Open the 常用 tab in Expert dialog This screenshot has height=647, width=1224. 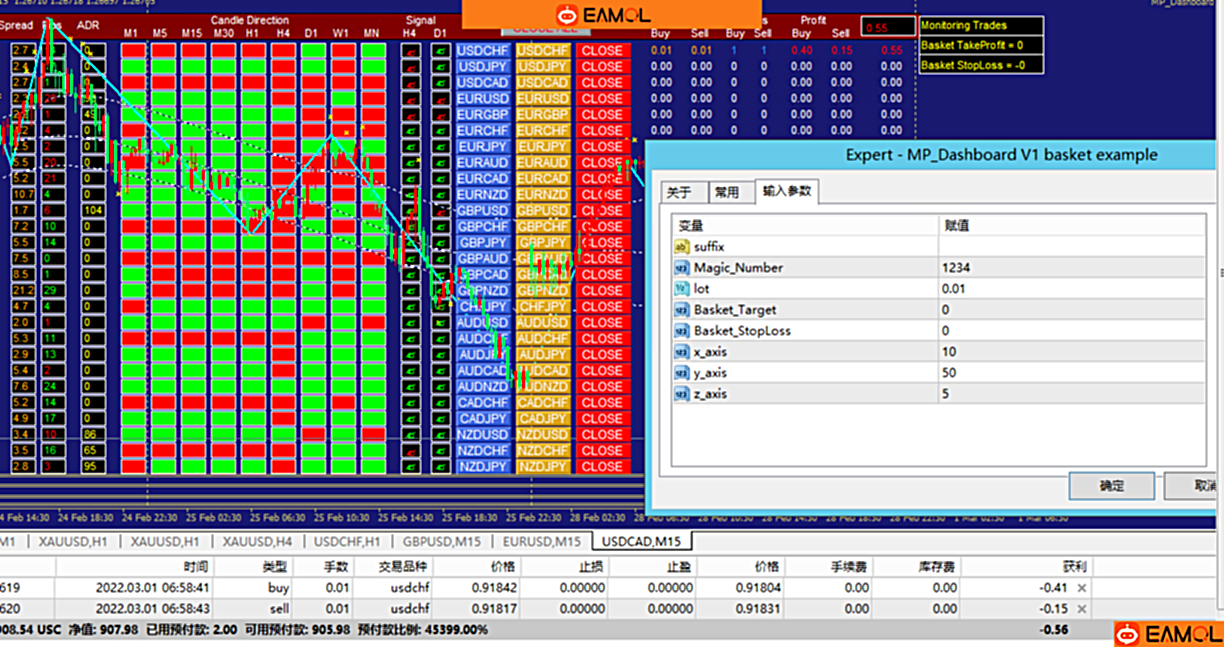[x=727, y=192]
